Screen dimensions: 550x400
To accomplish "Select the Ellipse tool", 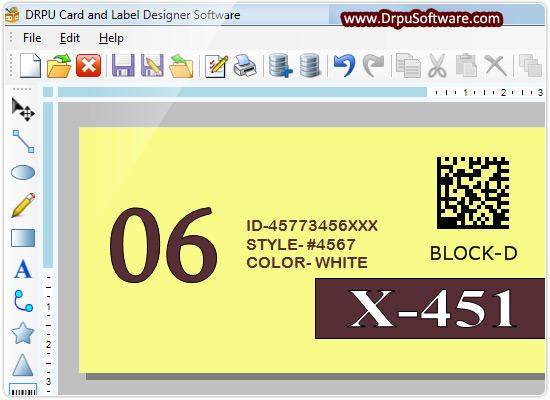I will pos(23,173).
